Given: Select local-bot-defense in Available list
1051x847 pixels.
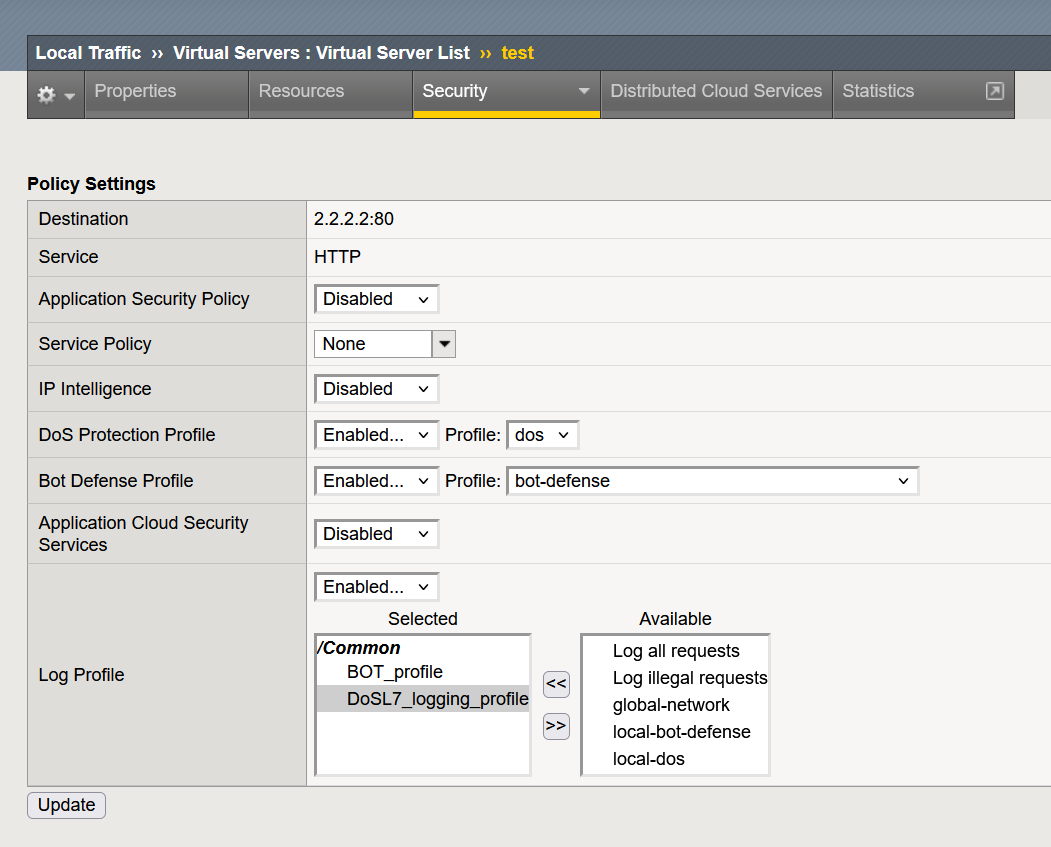Looking at the screenshot, I should [x=676, y=732].
